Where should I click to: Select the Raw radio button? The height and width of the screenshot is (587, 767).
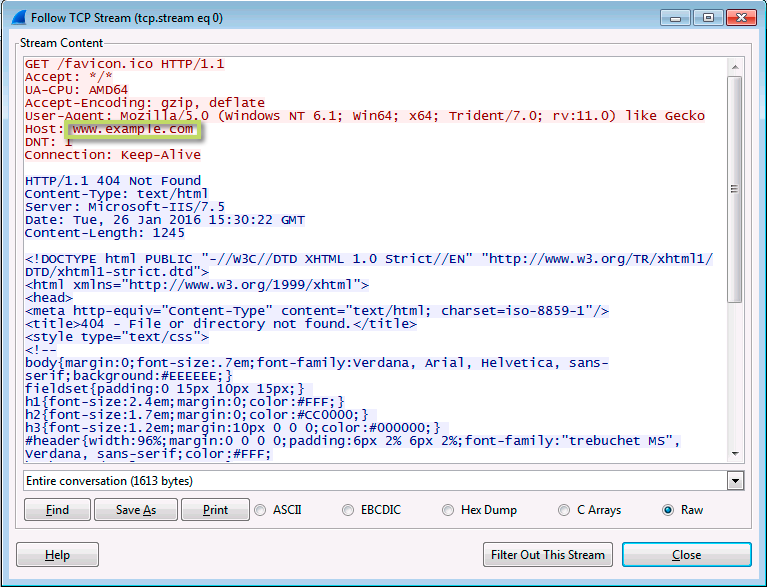[668, 510]
